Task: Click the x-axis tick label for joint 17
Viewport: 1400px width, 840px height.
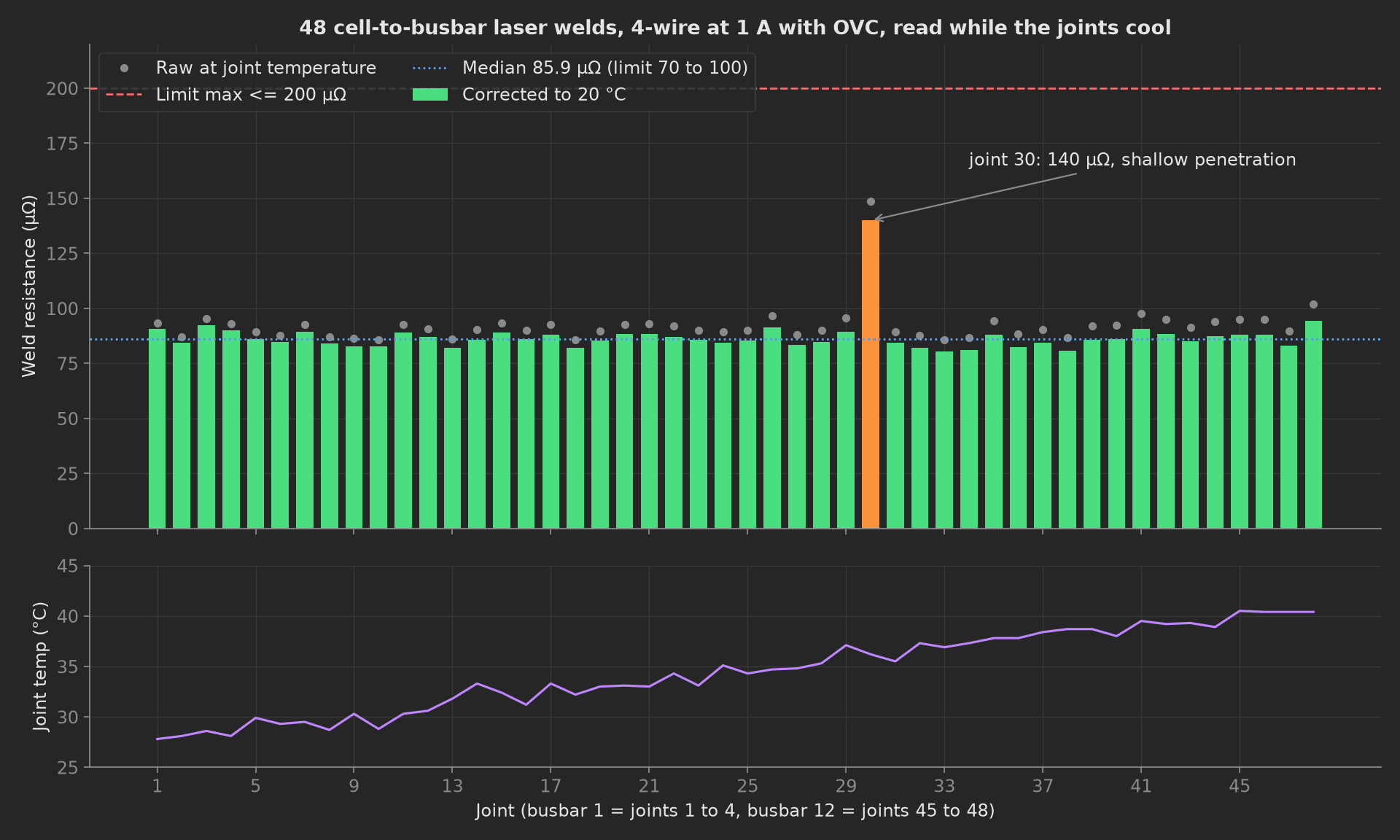Action: [x=551, y=786]
